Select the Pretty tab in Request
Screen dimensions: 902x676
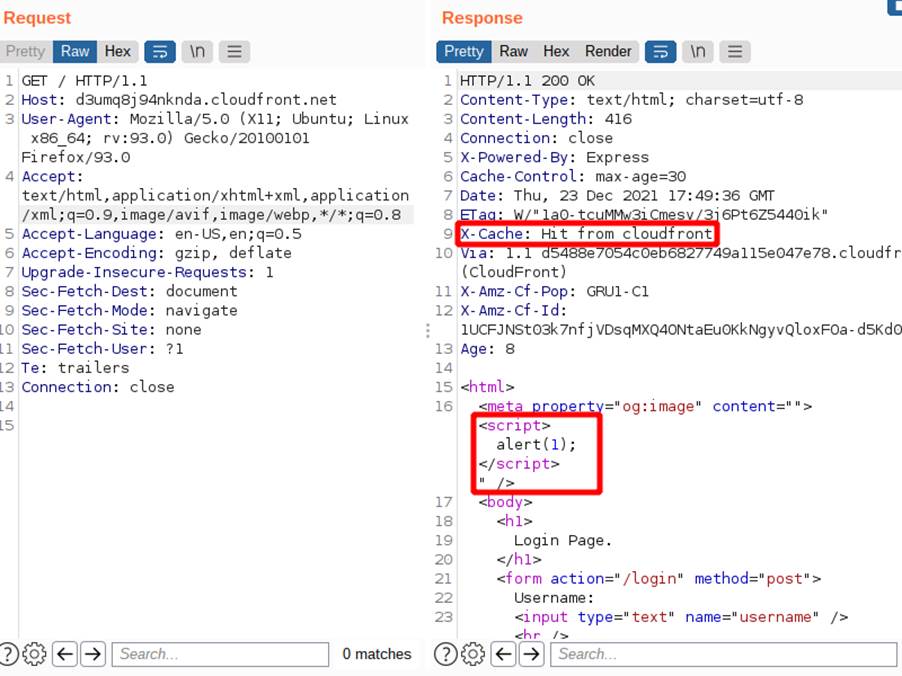point(25,51)
